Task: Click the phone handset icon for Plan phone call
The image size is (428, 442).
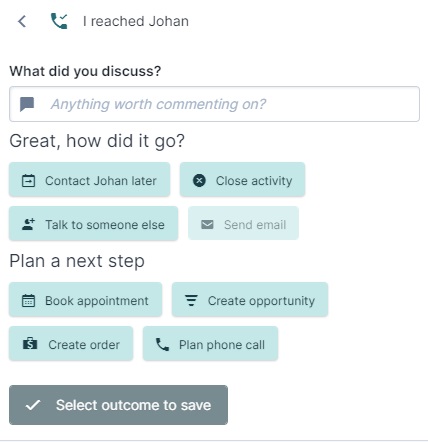Action: [x=162, y=344]
